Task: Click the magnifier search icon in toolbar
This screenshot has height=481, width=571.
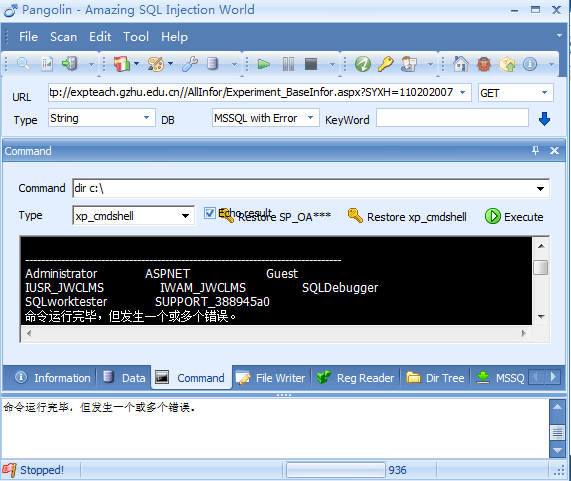Action: coord(23,64)
